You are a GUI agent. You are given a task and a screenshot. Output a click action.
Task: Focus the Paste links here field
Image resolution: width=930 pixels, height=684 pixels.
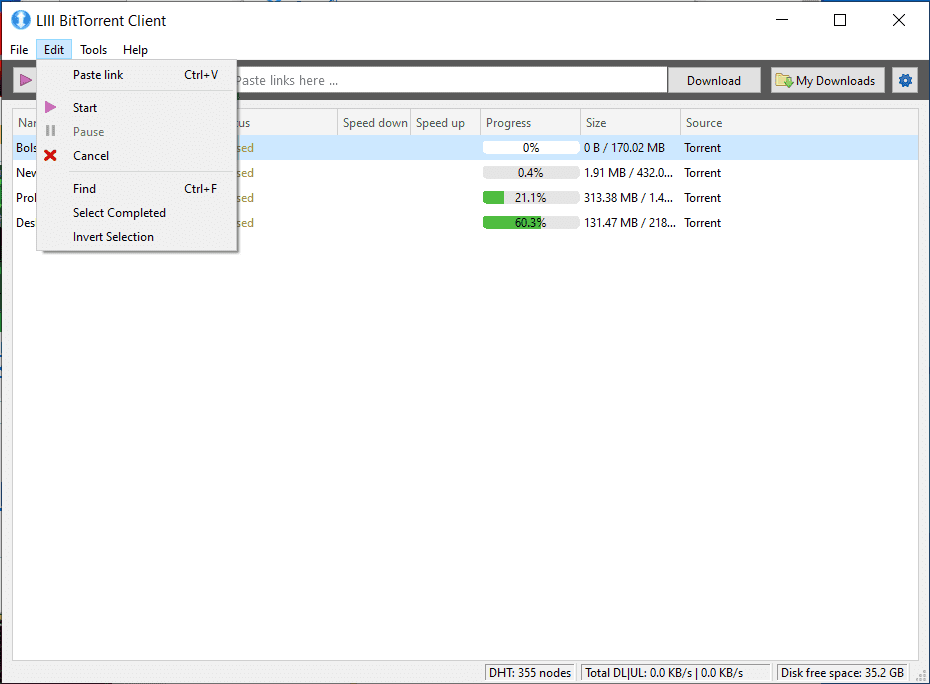tap(452, 80)
